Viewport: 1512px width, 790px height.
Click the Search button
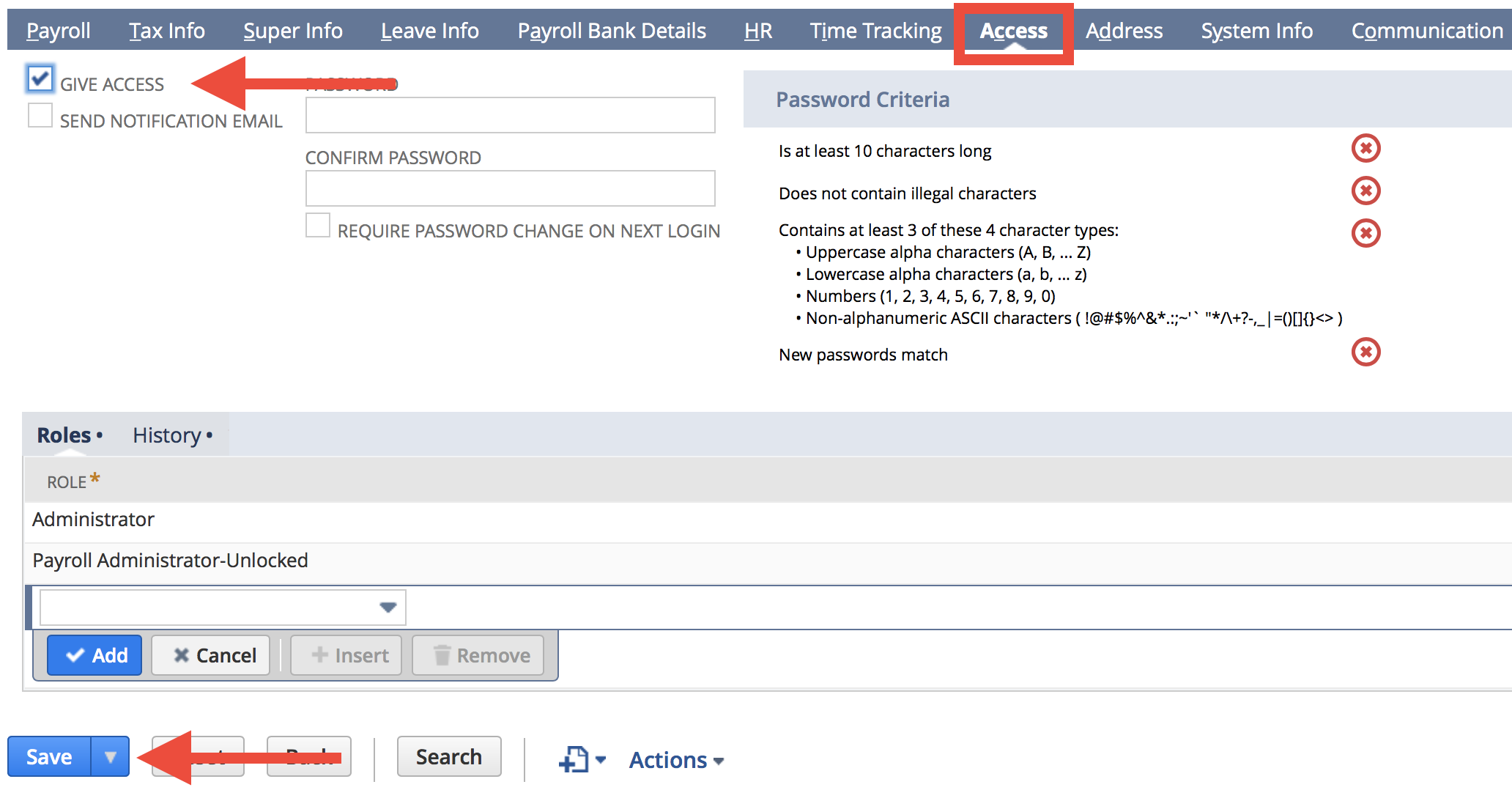pyautogui.click(x=448, y=756)
